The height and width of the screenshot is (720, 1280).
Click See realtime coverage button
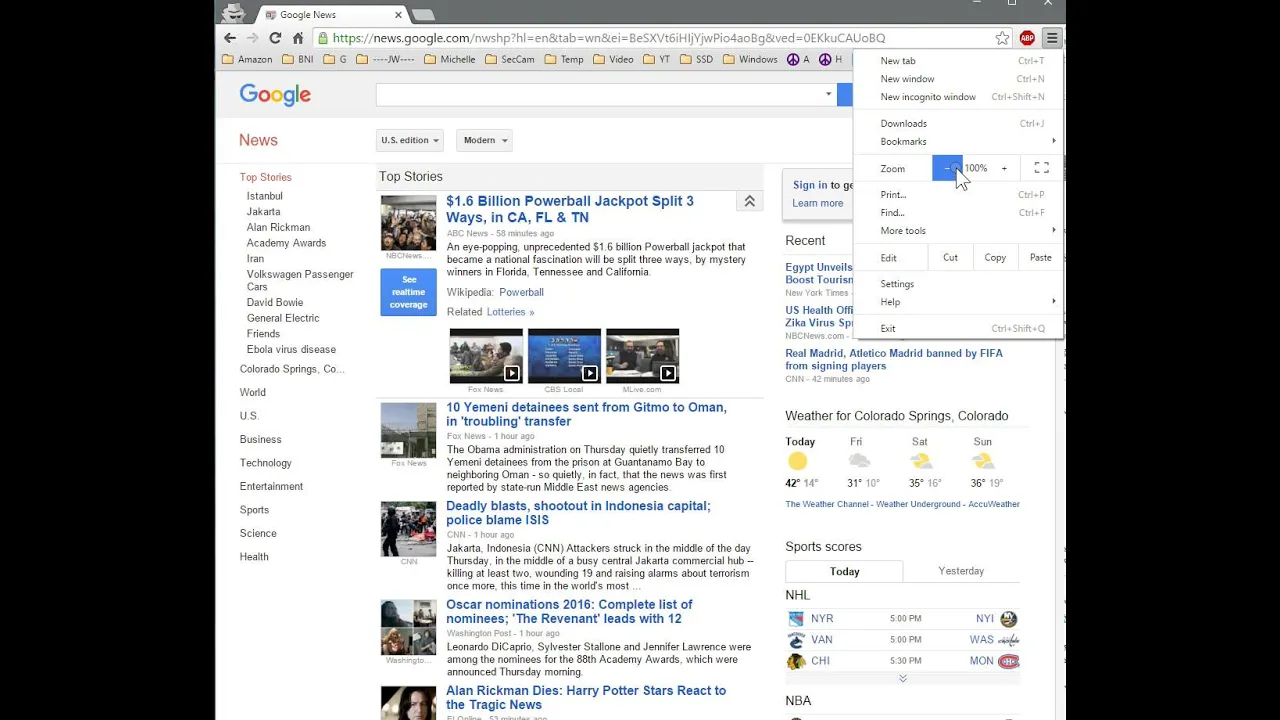408,292
